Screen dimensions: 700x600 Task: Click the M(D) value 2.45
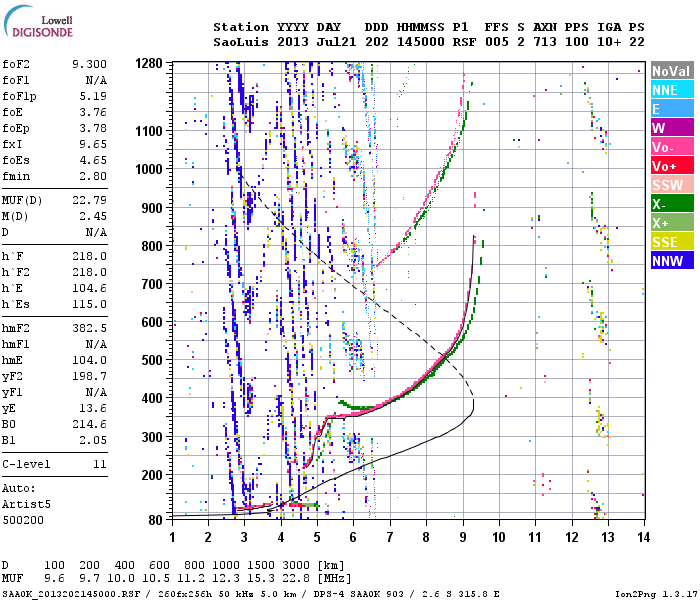click(93, 216)
